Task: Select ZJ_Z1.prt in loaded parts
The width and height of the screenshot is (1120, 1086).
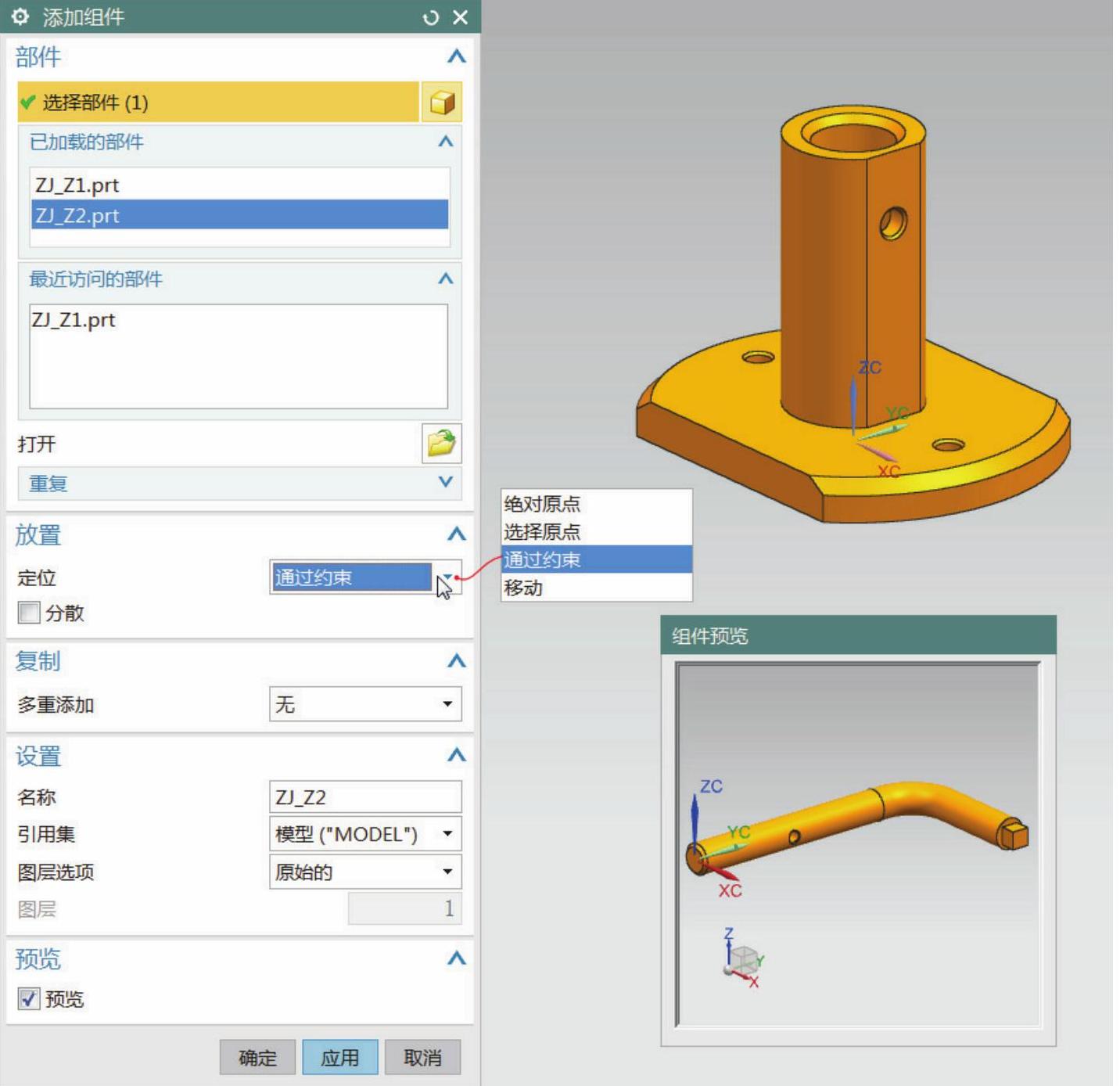Action: 239,185
